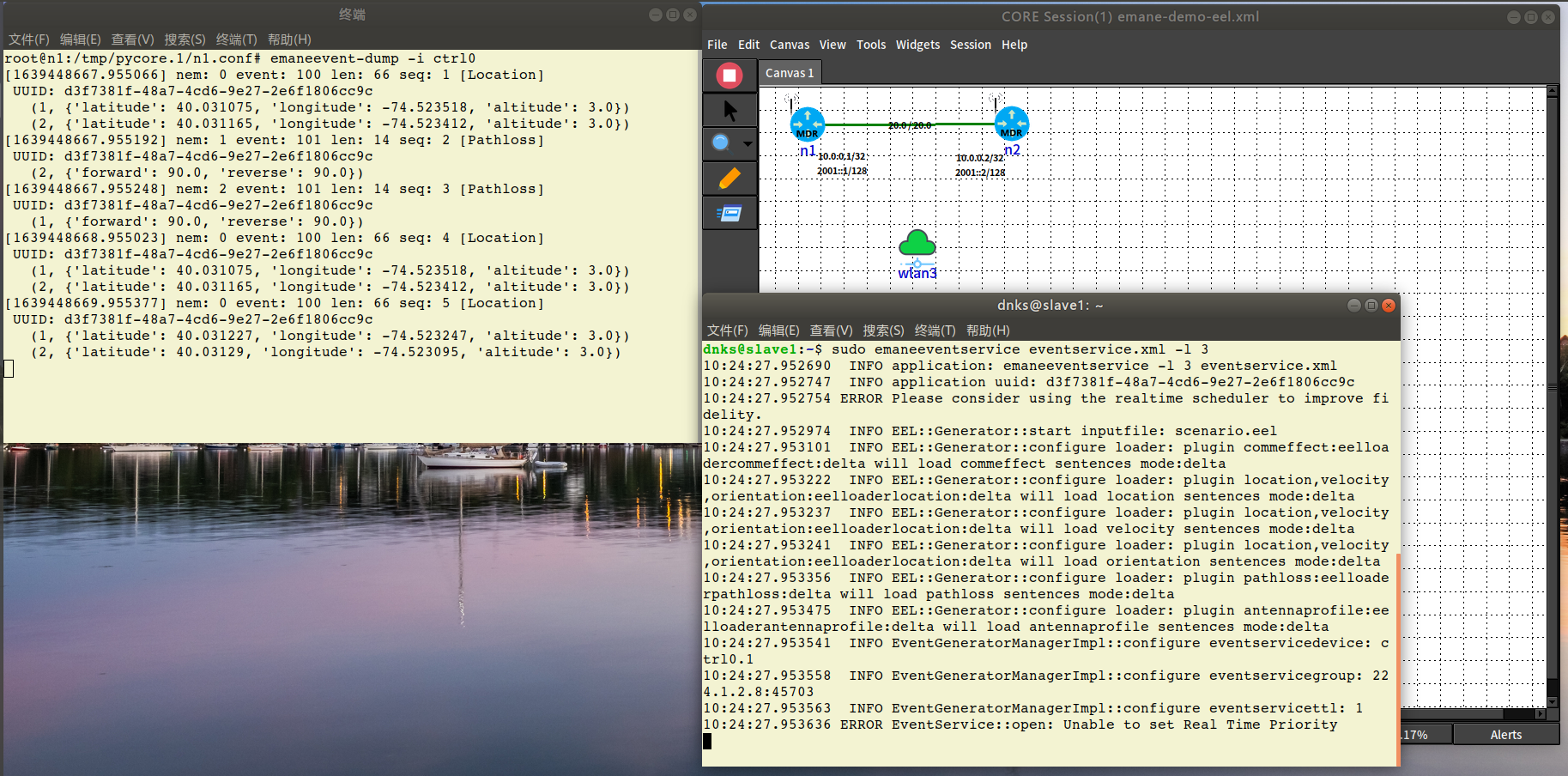Click the zoom percentage button
Viewport: 1568px width, 776px height.
1414,735
